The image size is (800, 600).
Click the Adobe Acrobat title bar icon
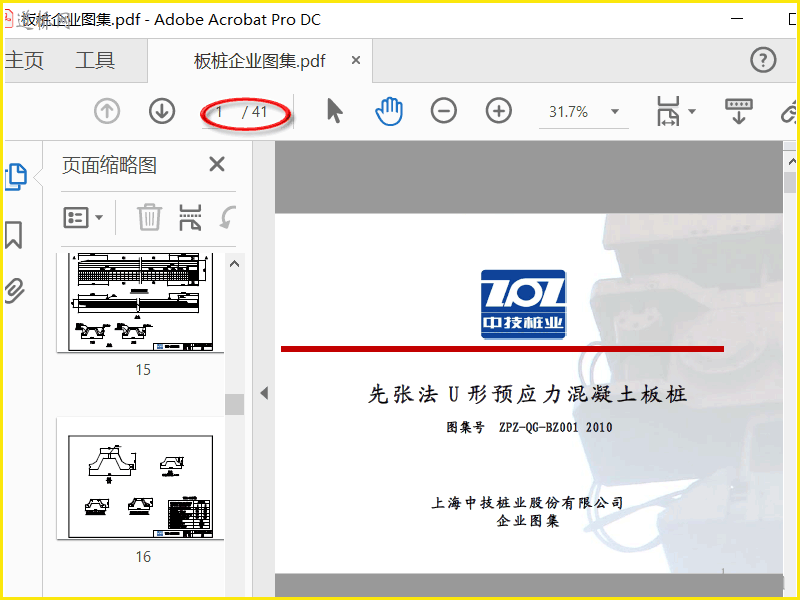point(8,19)
